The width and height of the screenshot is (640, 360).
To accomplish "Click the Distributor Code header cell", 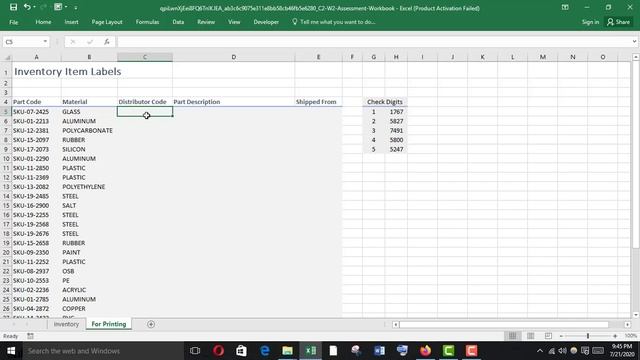I will click(145, 102).
